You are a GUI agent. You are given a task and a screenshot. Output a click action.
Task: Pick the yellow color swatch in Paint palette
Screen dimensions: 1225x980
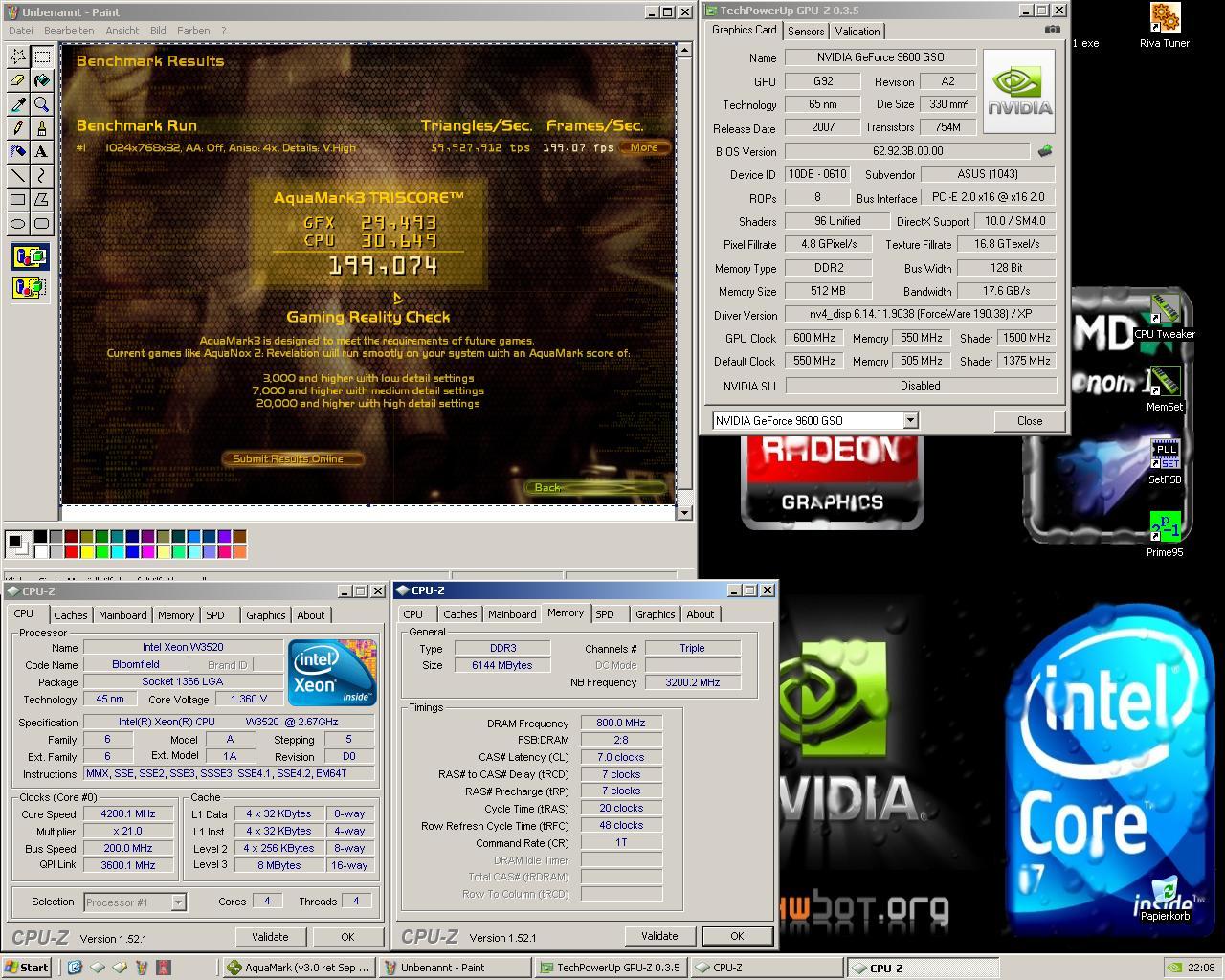pos(86,551)
